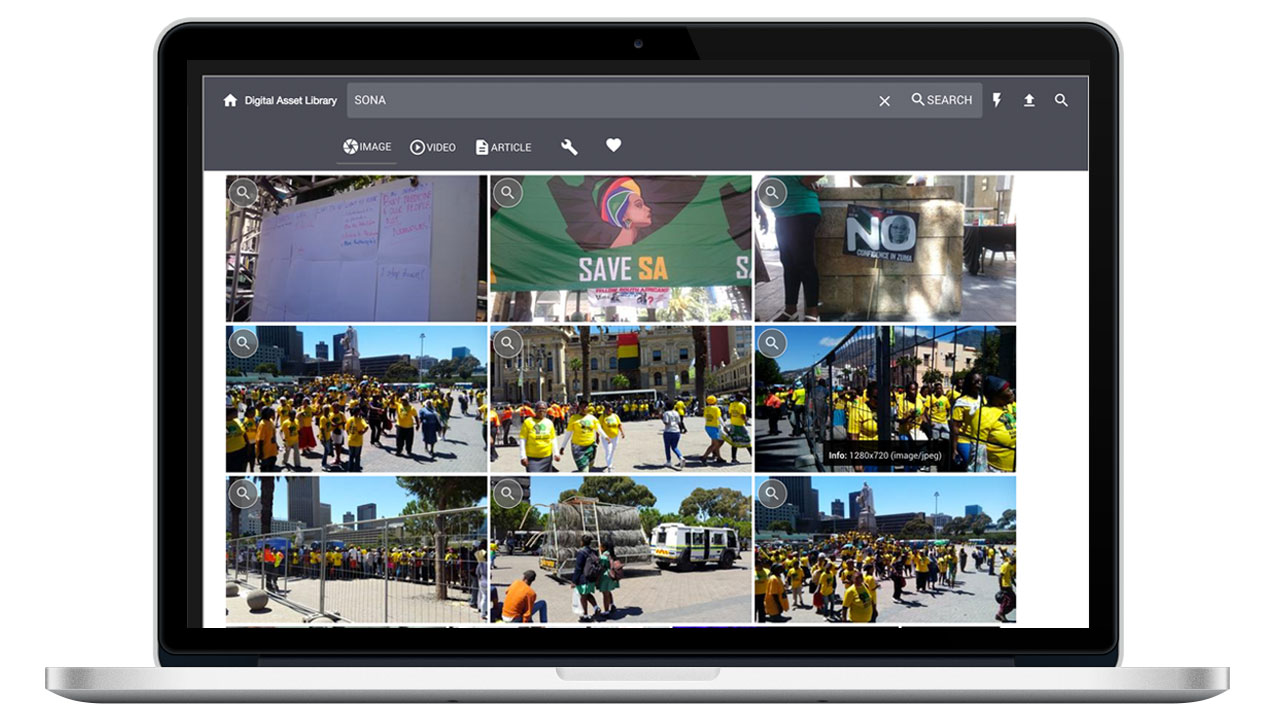Image resolution: width=1280 pixels, height=704 pixels.
Task: Click the magnifier icon at top right
Action: click(x=1061, y=100)
